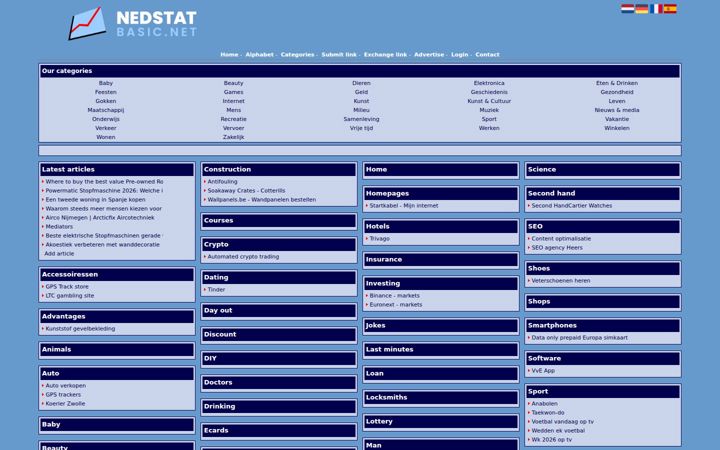Open the VvE App link

click(x=543, y=371)
